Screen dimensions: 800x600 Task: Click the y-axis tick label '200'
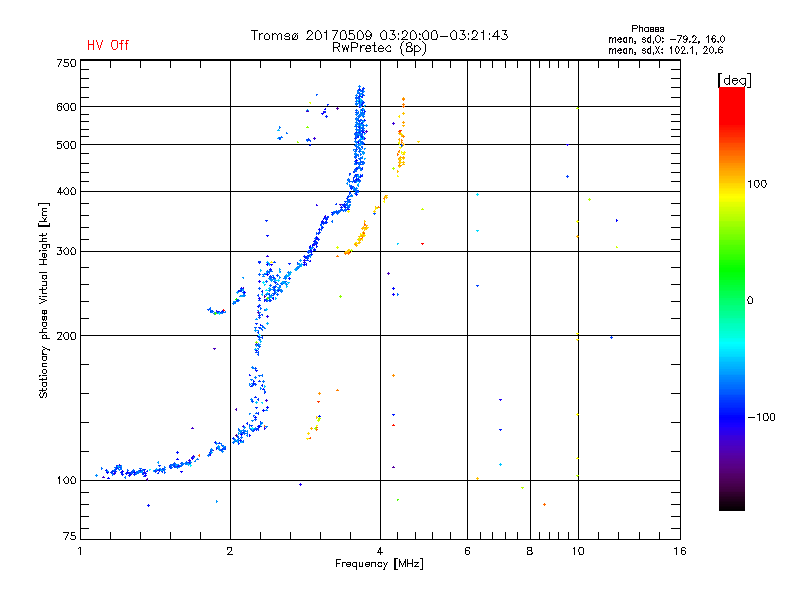tap(66, 336)
